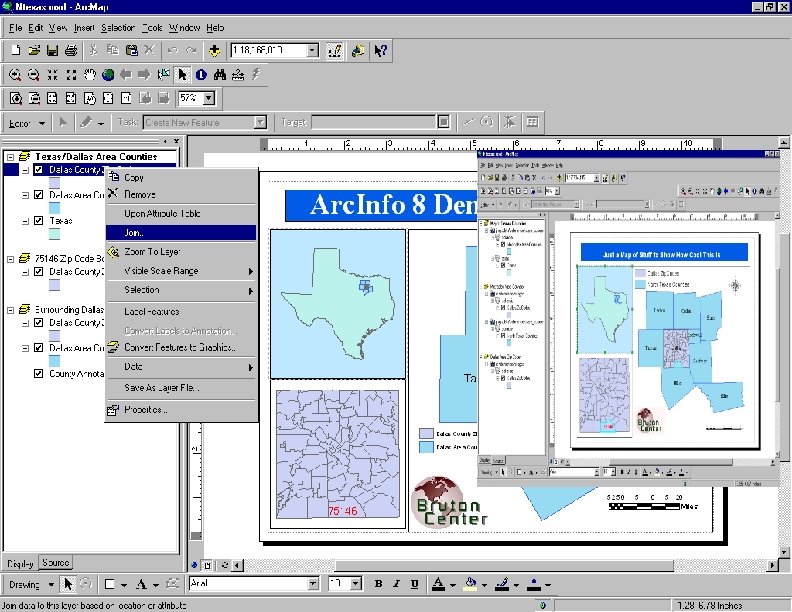Toggle Dallas County layer under Surrounding Dallas

point(38,323)
